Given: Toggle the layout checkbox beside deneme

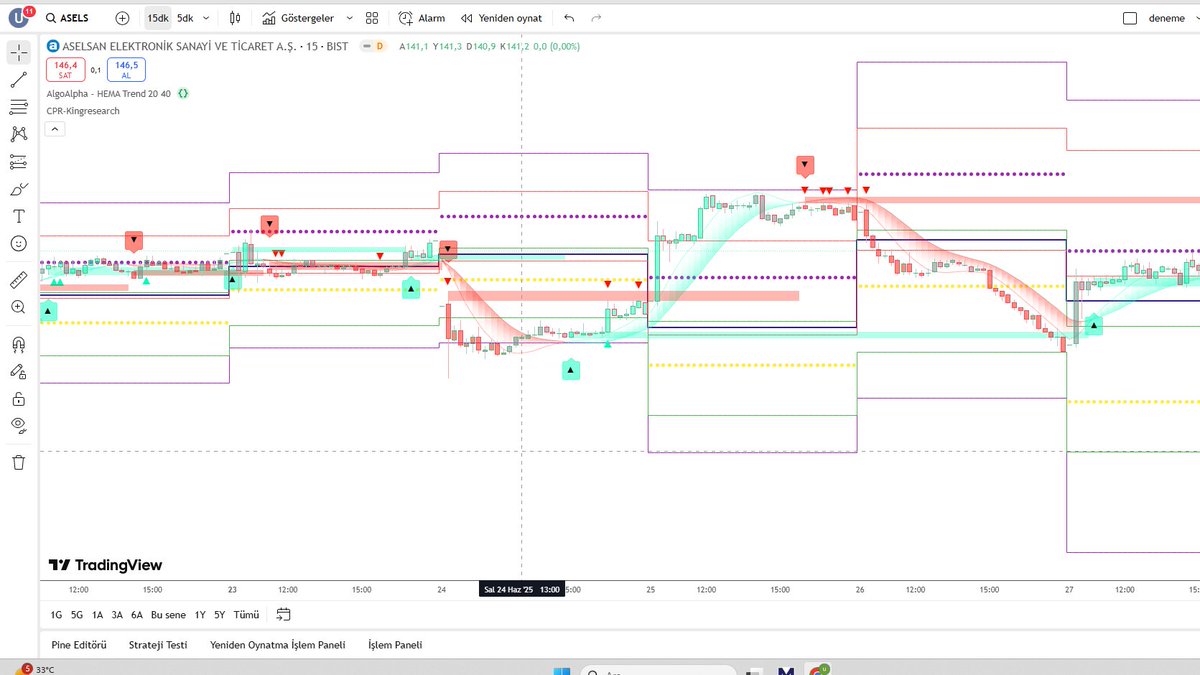Looking at the screenshot, I should [x=1130, y=18].
